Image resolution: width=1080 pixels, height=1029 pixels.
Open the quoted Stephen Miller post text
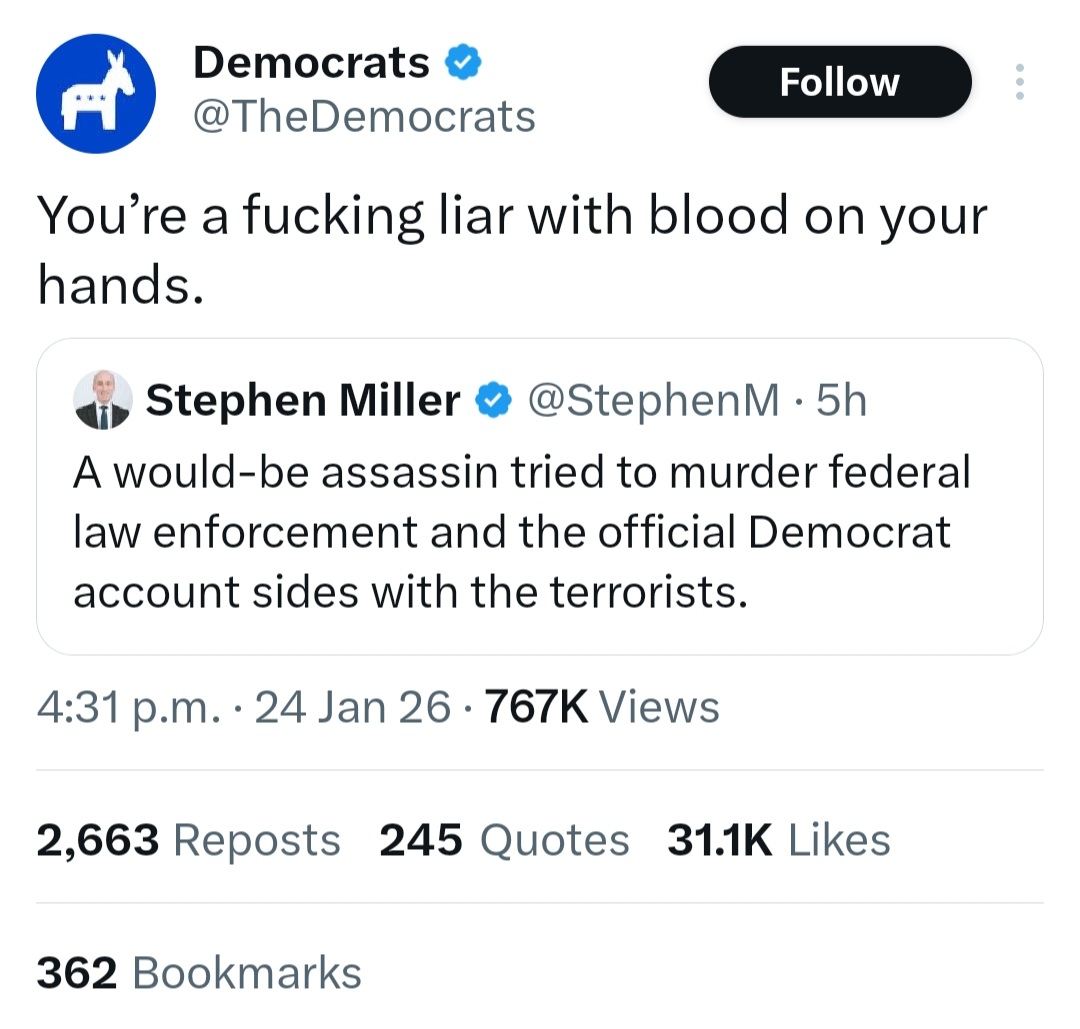[x=520, y=532]
